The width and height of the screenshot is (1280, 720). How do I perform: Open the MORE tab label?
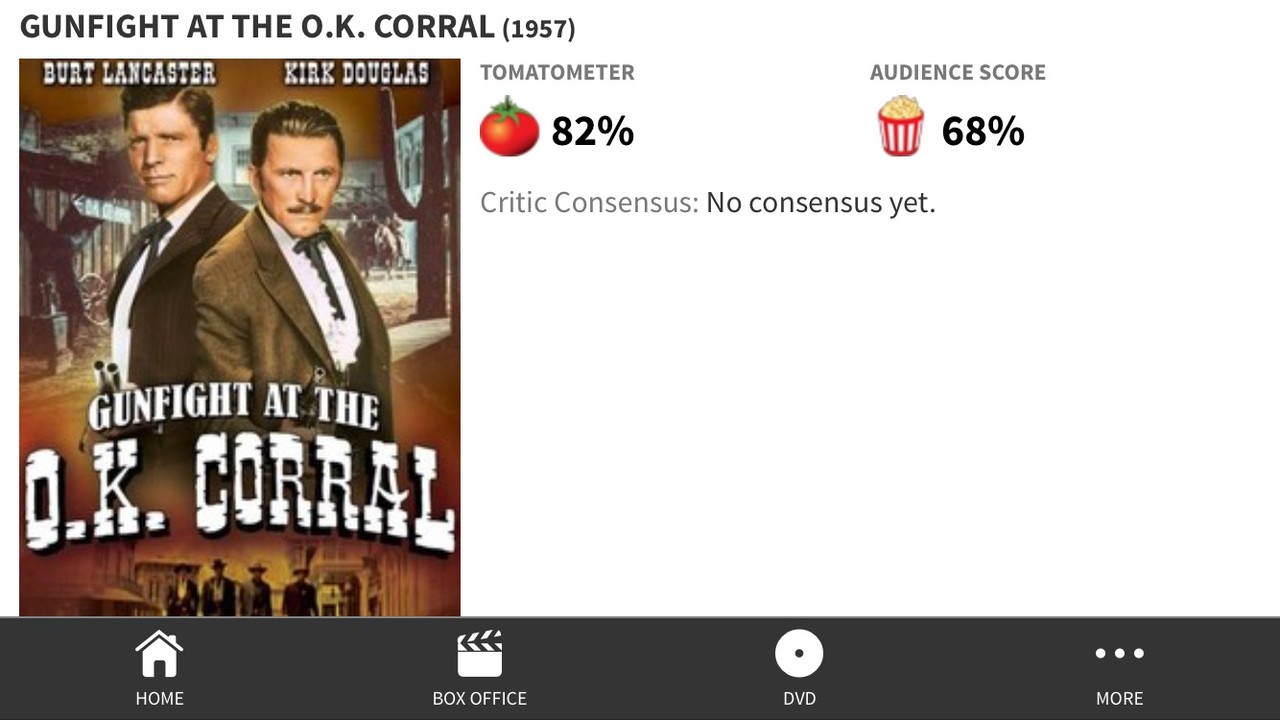[1119, 698]
